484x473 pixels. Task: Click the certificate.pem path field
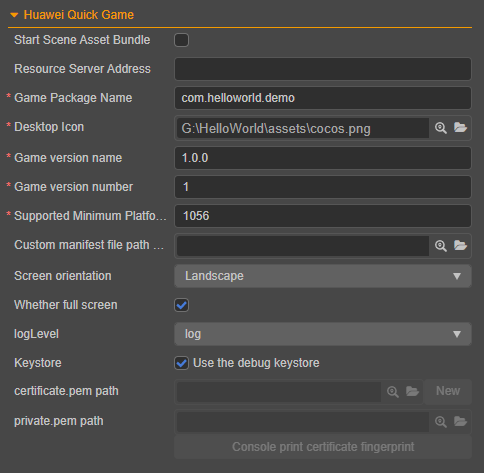[x=279, y=392]
